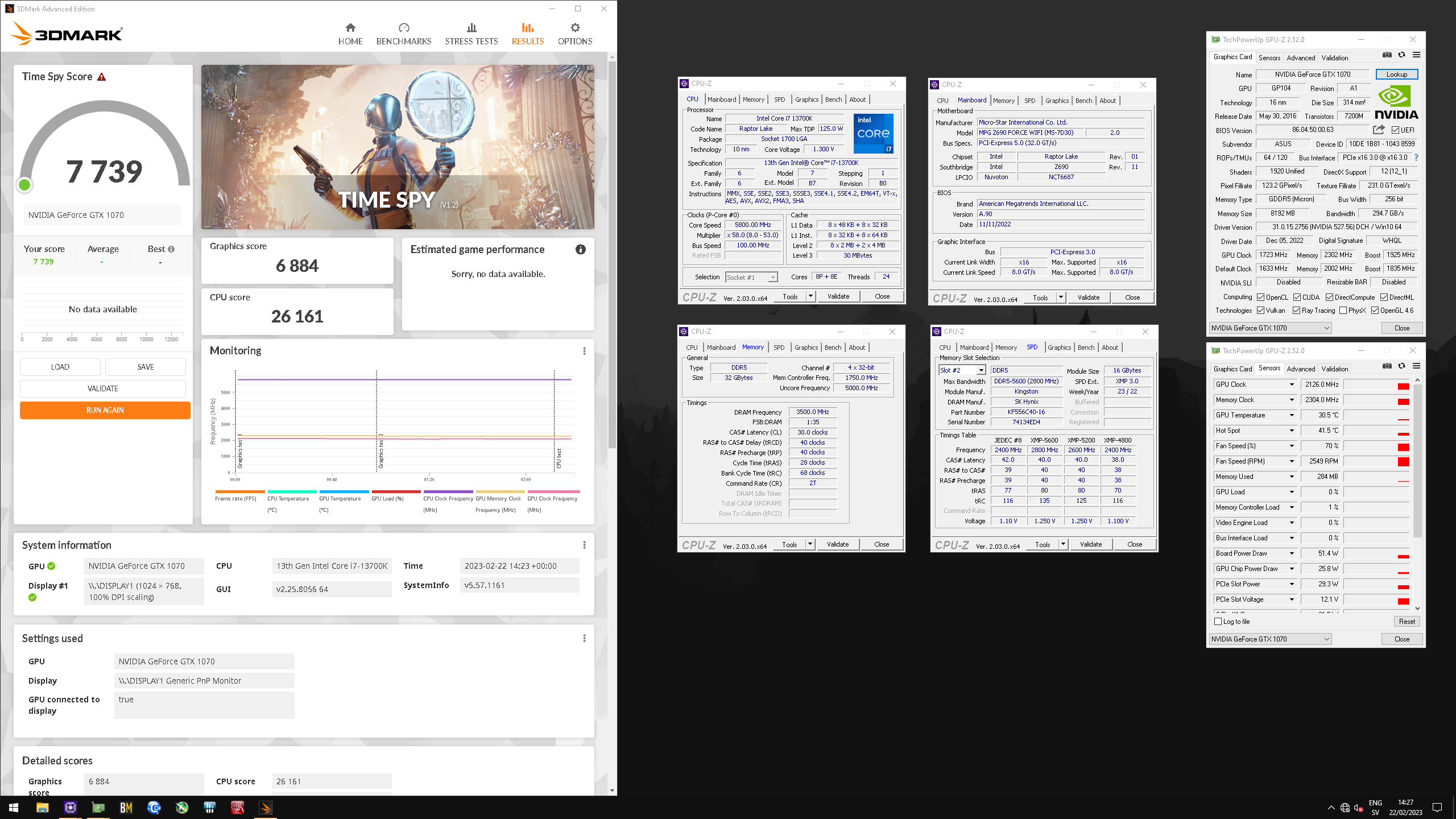Switch to RESULTS tab in 3DMark
The image size is (1456, 819).
point(527,34)
